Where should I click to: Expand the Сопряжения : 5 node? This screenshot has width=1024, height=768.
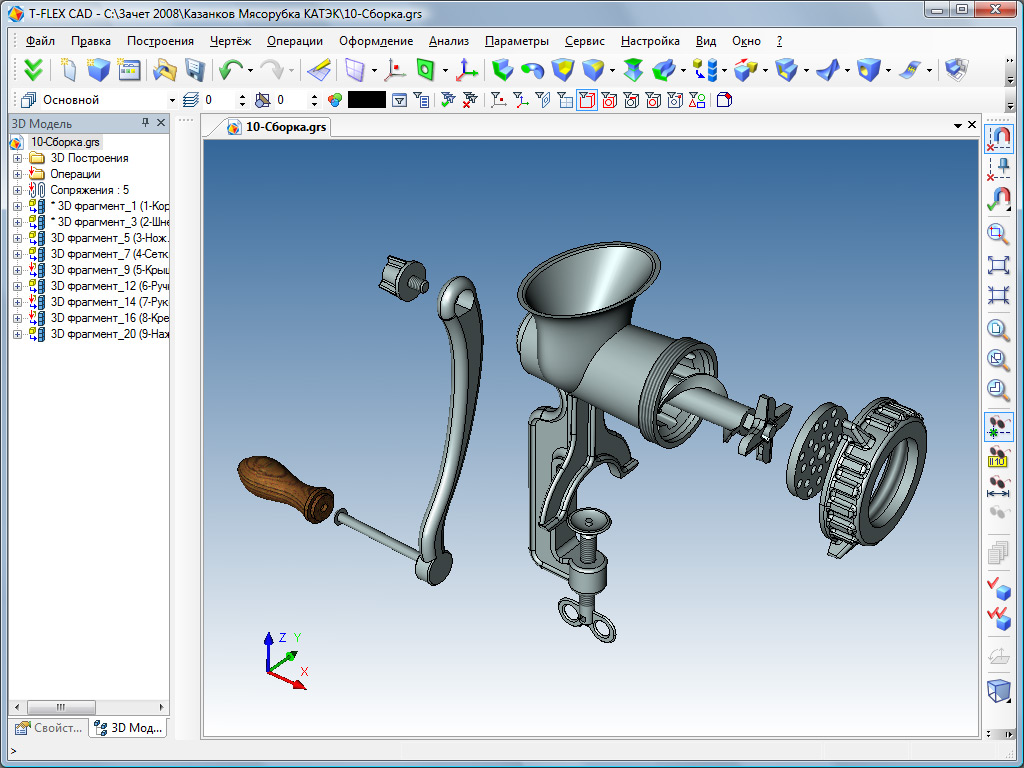pos(17,190)
